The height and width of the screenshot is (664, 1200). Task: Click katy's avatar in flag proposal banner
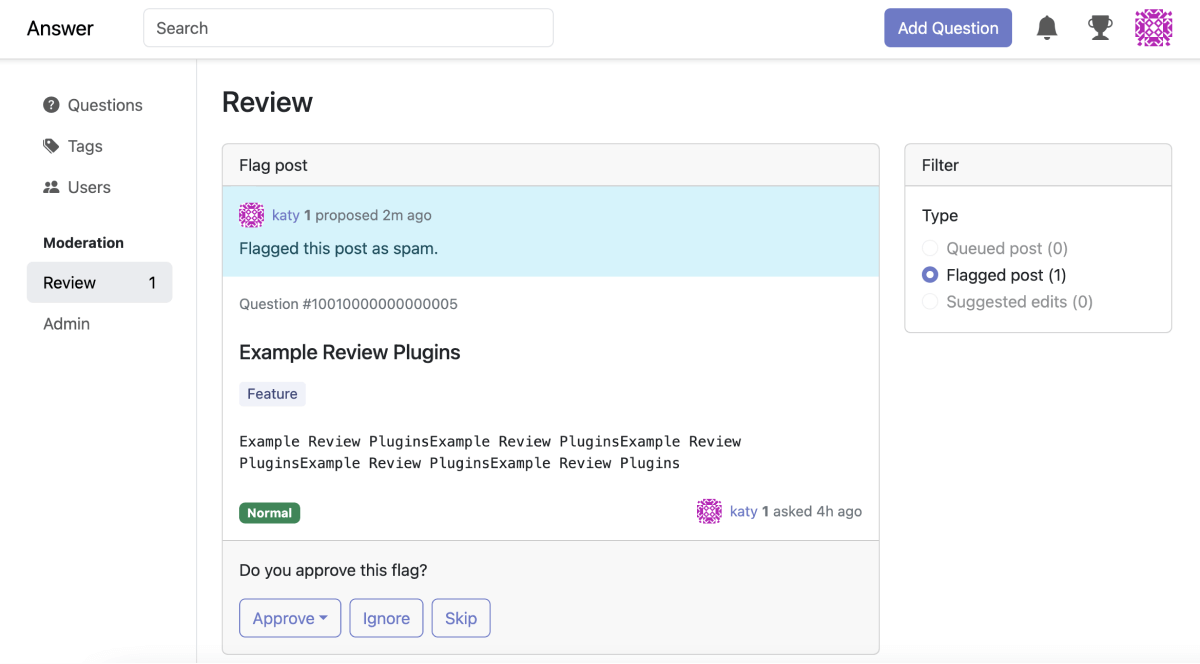click(251, 215)
